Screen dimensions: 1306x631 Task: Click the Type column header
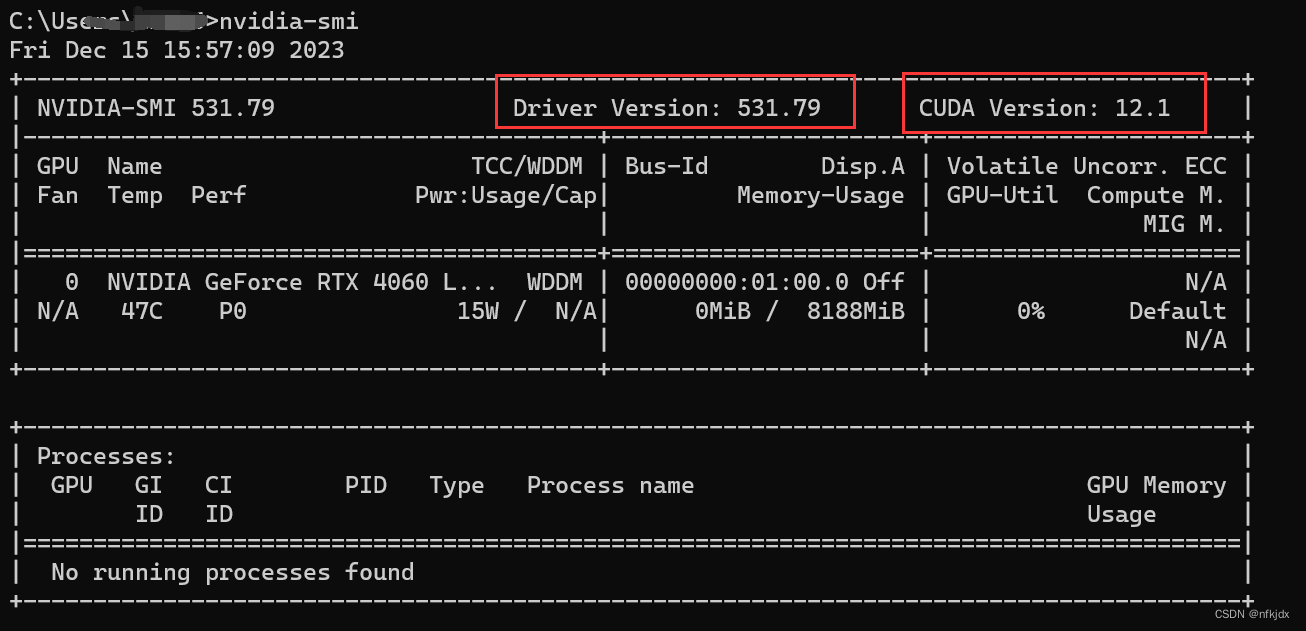(x=457, y=485)
